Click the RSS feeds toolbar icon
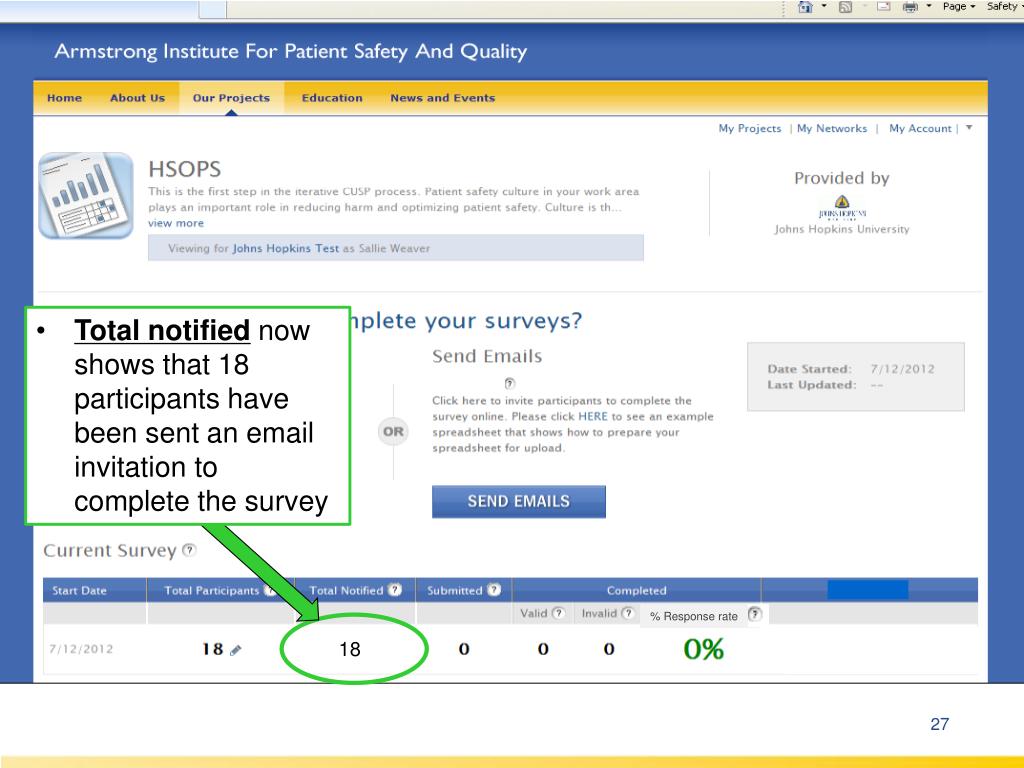This screenshot has height=768, width=1024. coord(845,7)
